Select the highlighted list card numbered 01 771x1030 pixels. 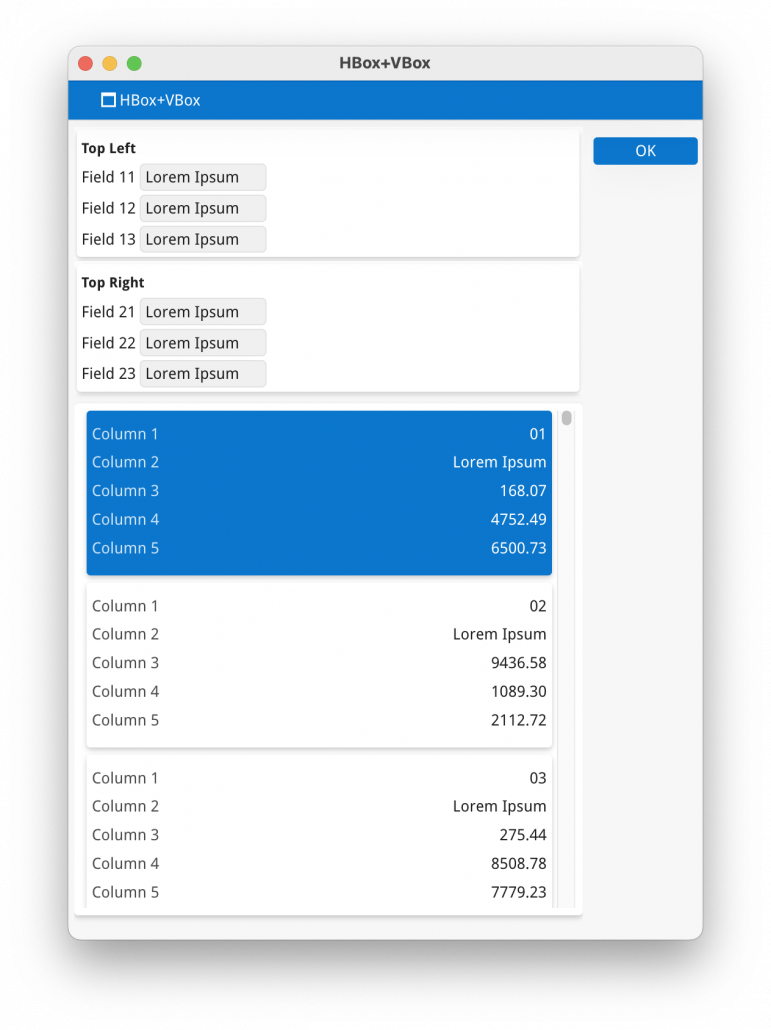[319, 492]
